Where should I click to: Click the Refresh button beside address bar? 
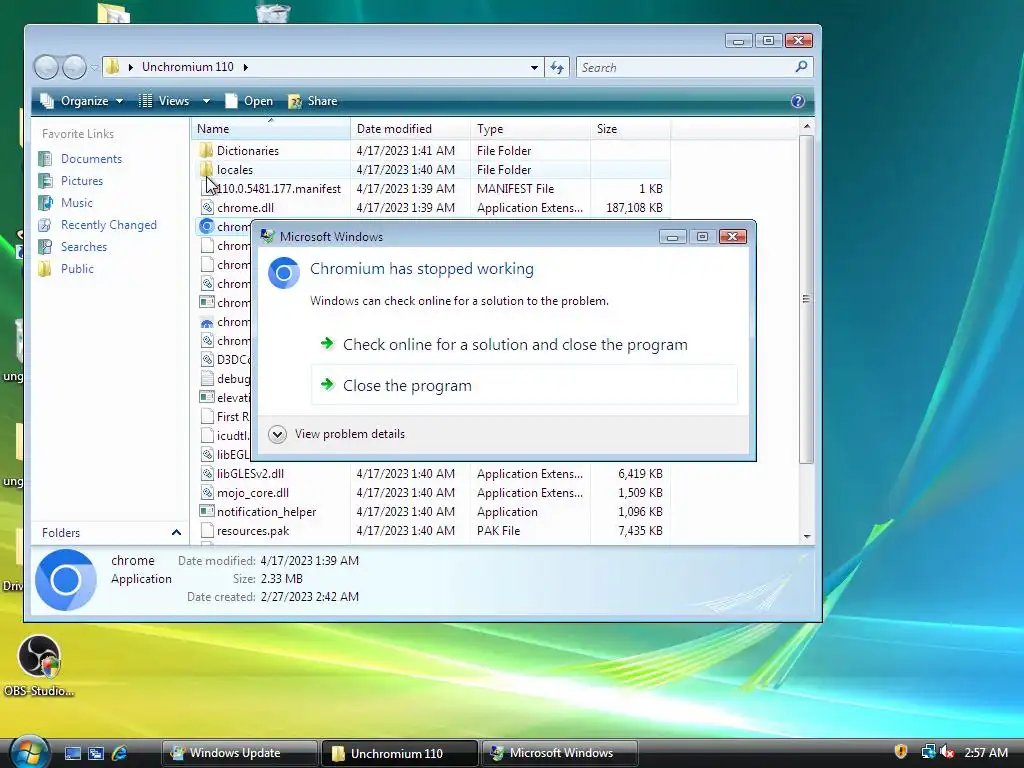[557, 67]
